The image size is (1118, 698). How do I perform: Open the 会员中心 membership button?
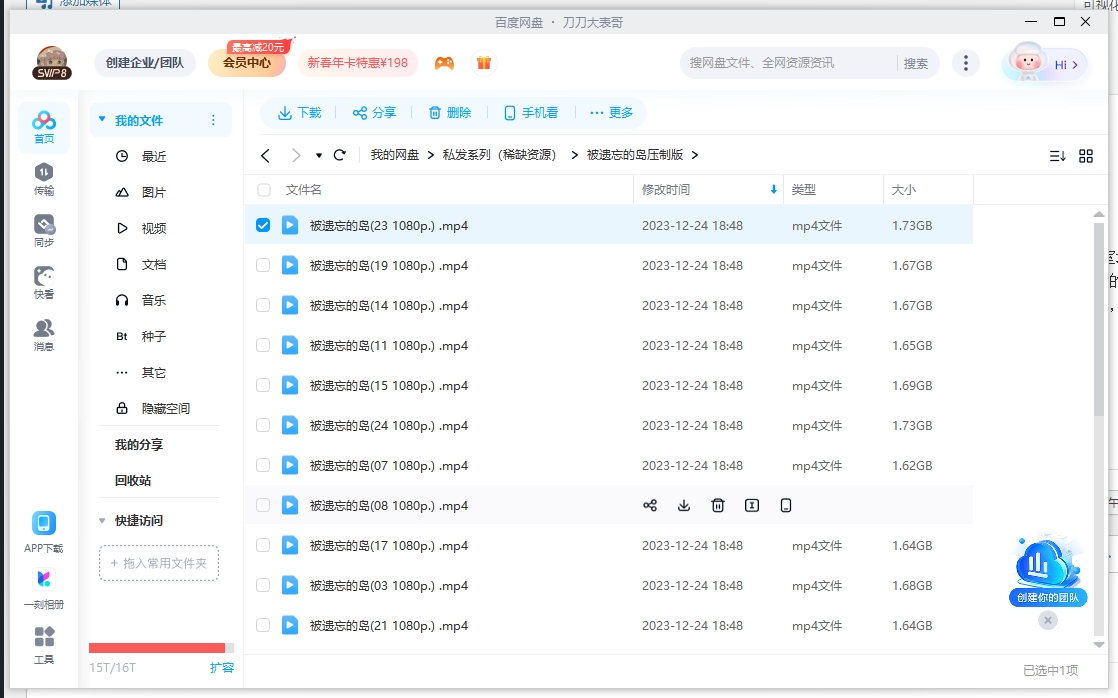pos(244,61)
